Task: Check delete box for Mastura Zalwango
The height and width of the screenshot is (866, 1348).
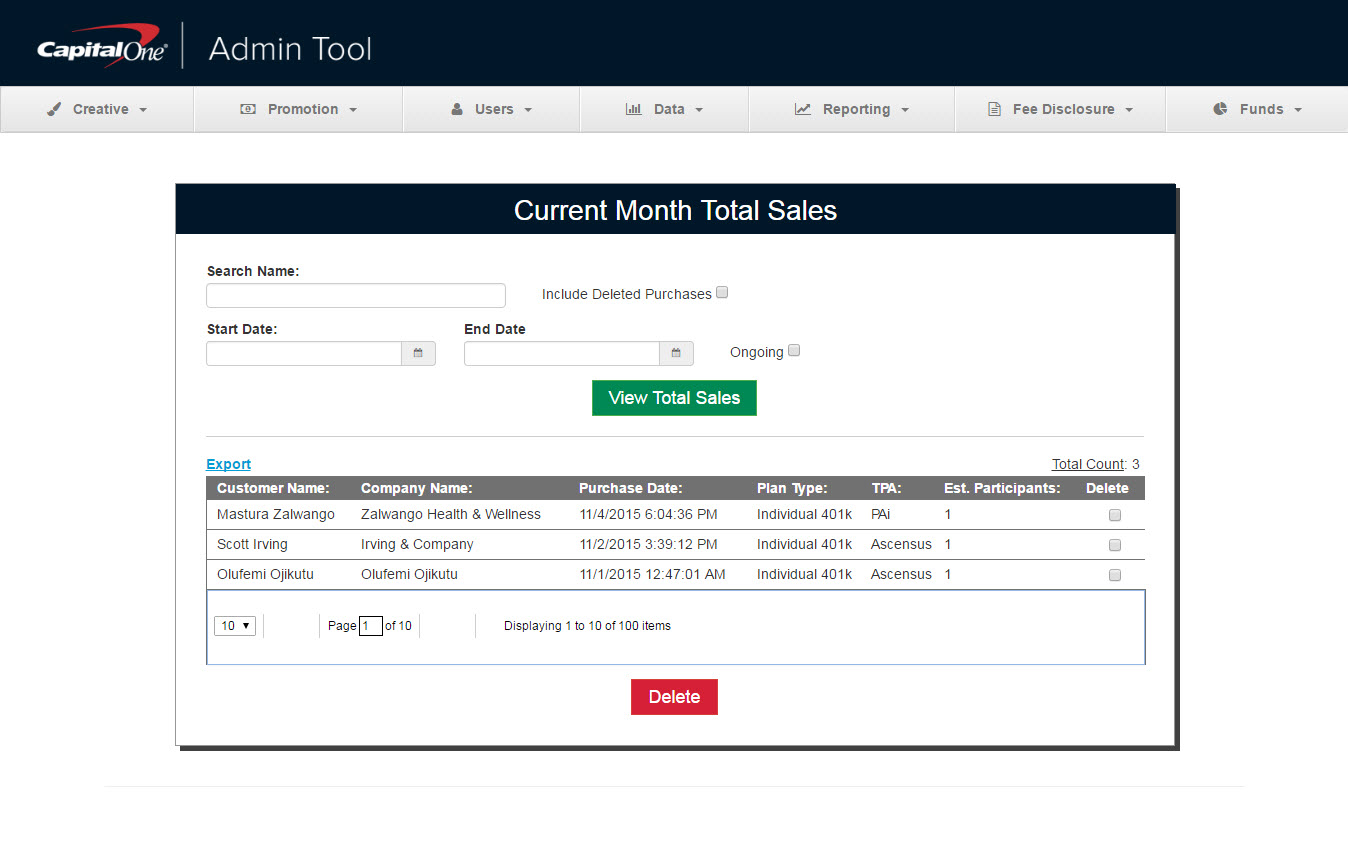Action: click(x=1115, y=515)
